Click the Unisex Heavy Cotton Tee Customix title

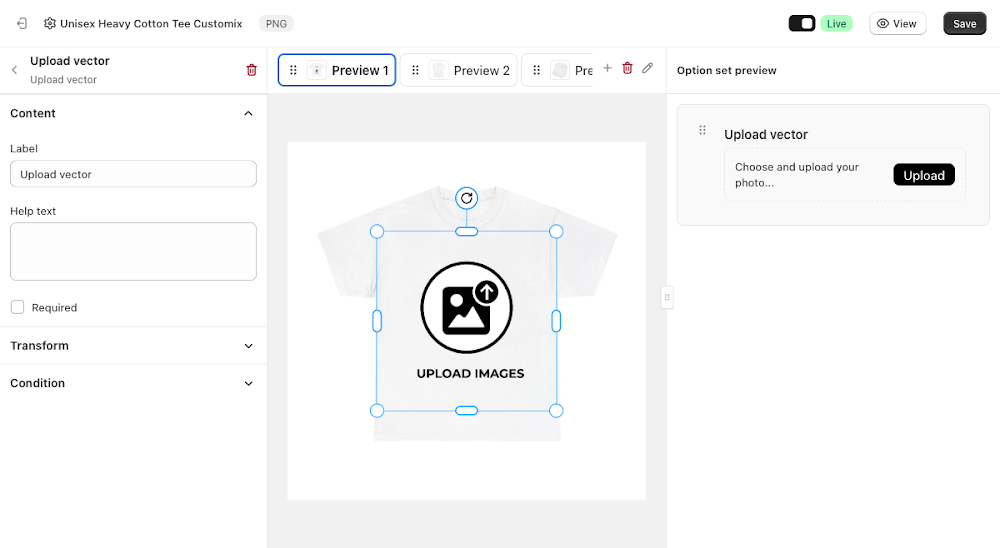151,24
